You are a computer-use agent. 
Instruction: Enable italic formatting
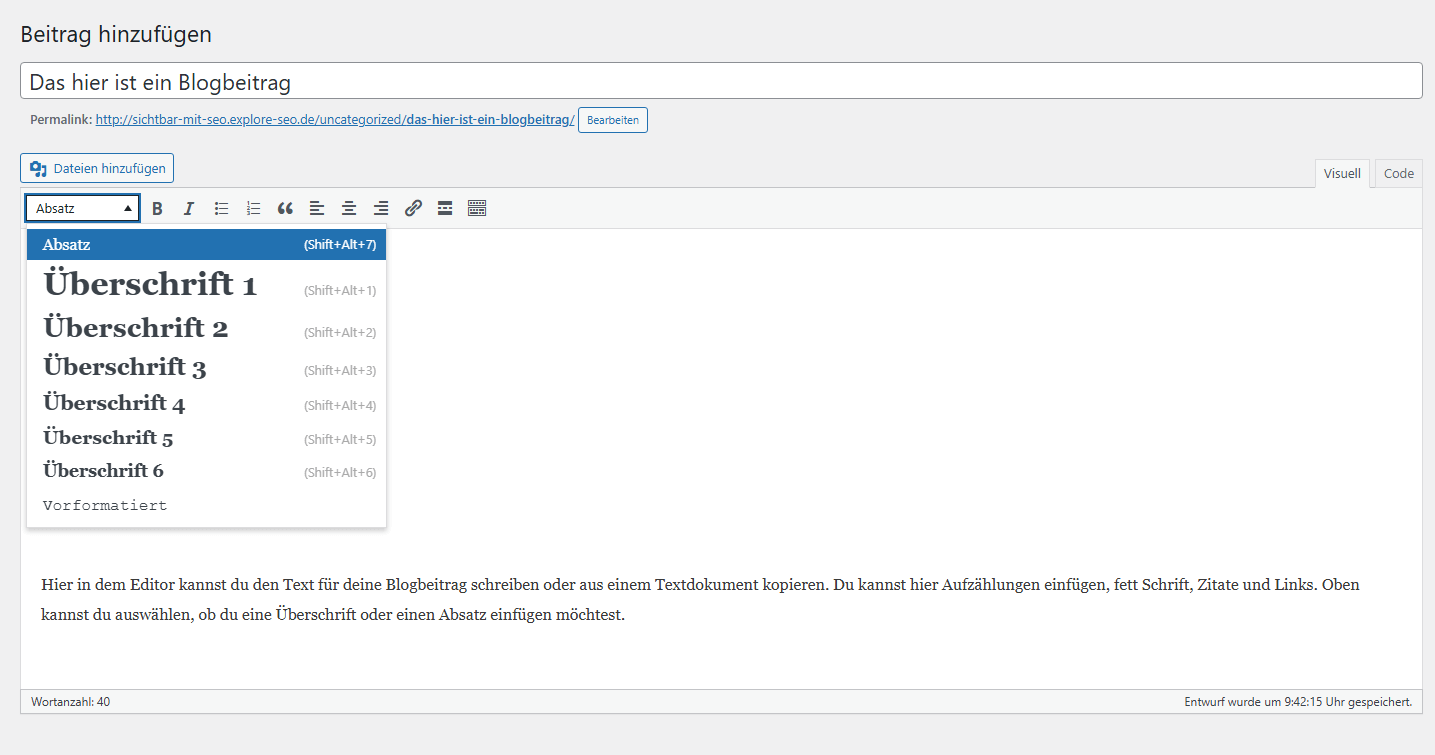pyautogui.click(x=189, y=208)
